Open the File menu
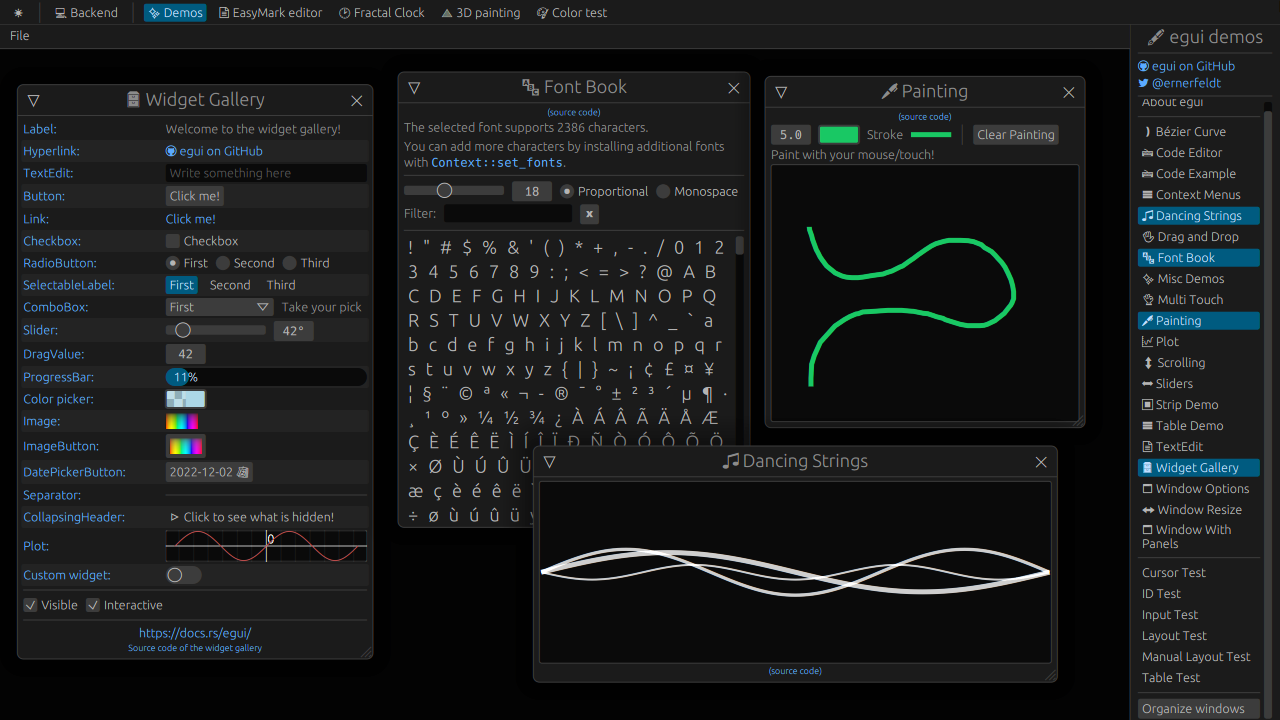 (x=20, y=36)
